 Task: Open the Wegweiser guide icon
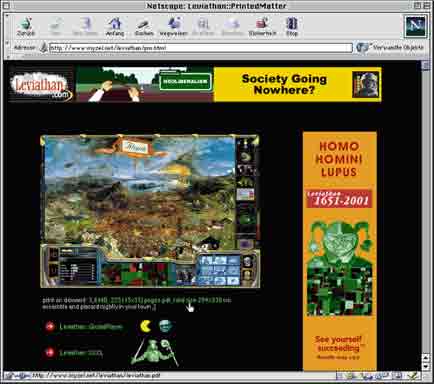[174, 27]
